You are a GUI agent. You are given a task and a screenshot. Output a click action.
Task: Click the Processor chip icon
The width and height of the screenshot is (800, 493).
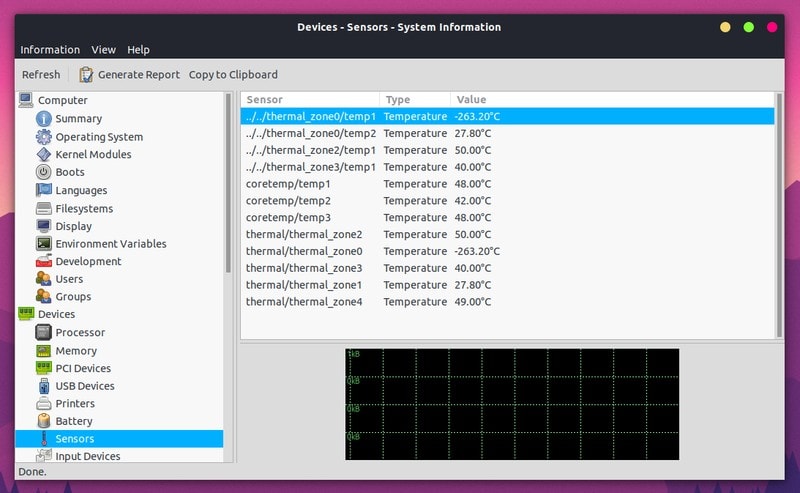(44, 332)
